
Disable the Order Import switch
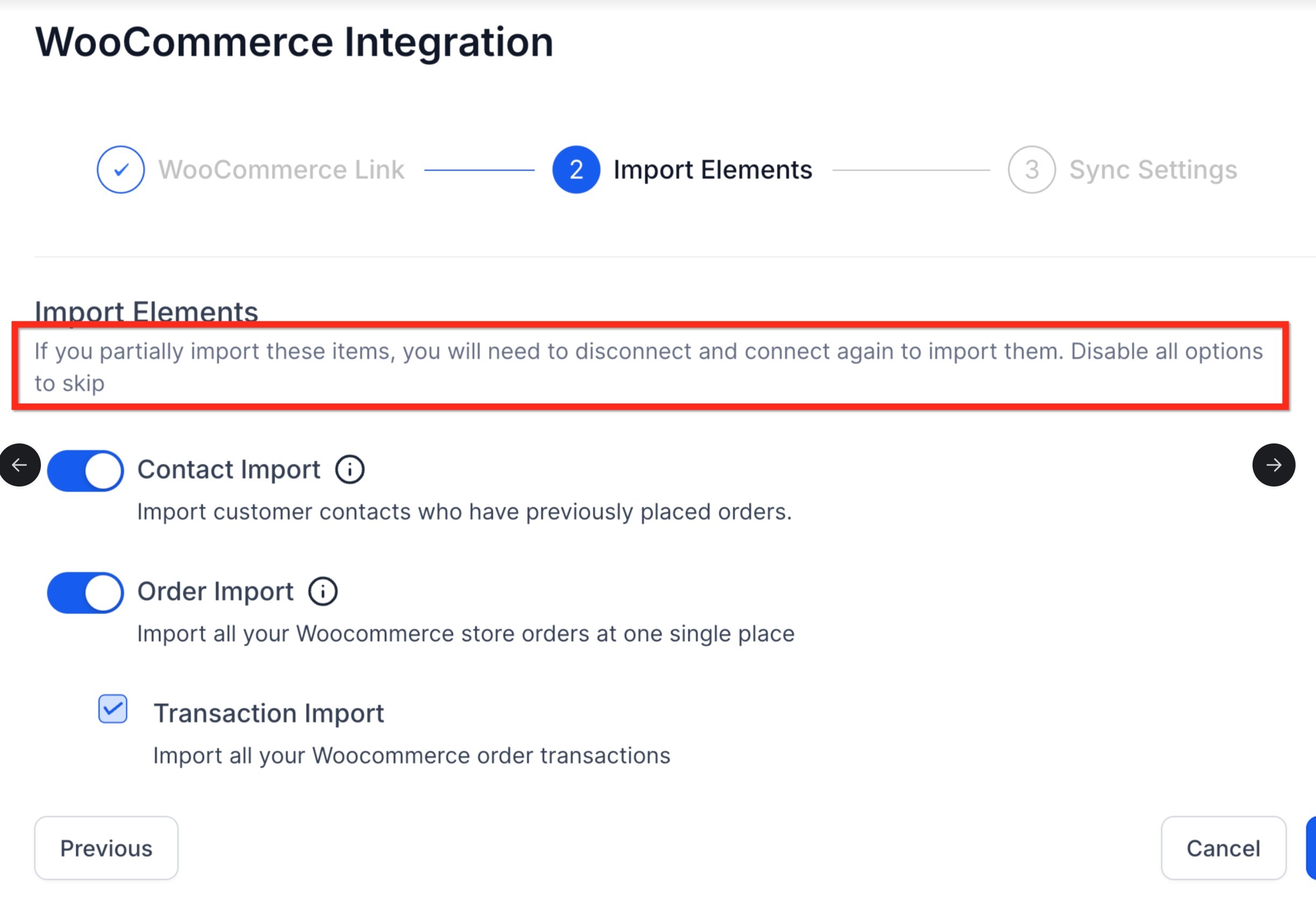pyautogui.click(x=86, y=592)
